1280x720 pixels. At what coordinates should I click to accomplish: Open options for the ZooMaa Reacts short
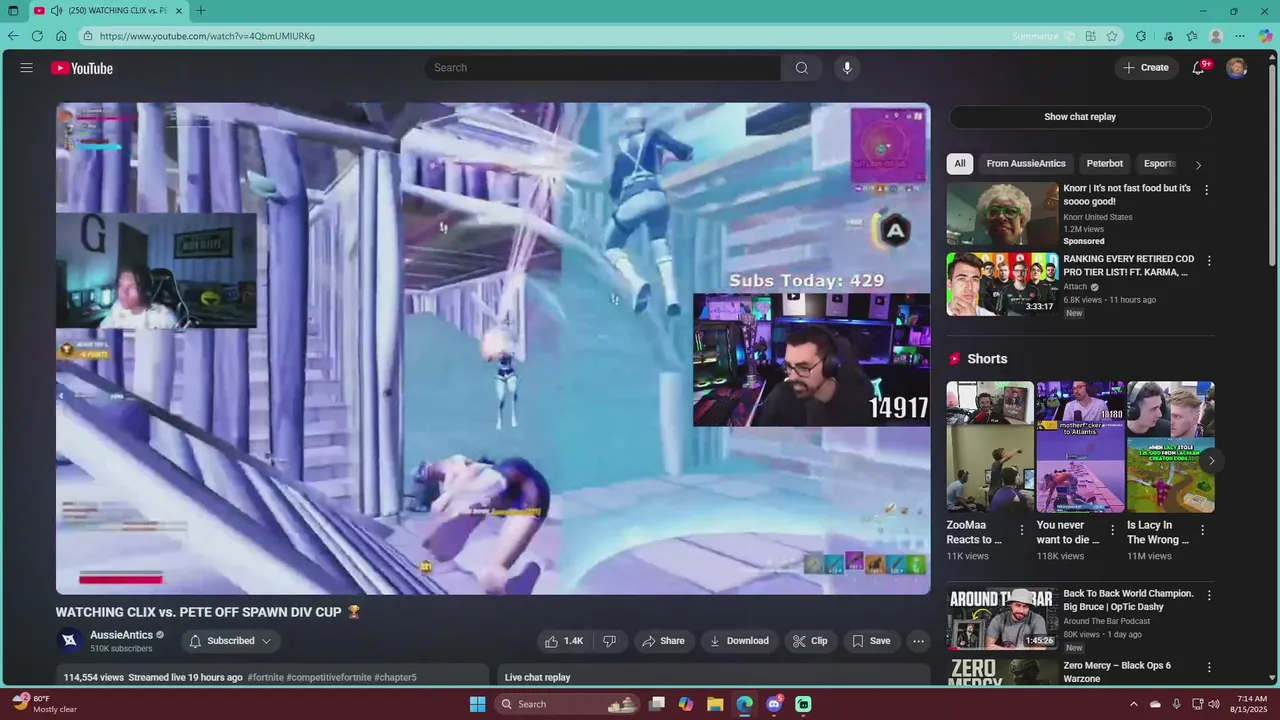(x=1022, y=530)
